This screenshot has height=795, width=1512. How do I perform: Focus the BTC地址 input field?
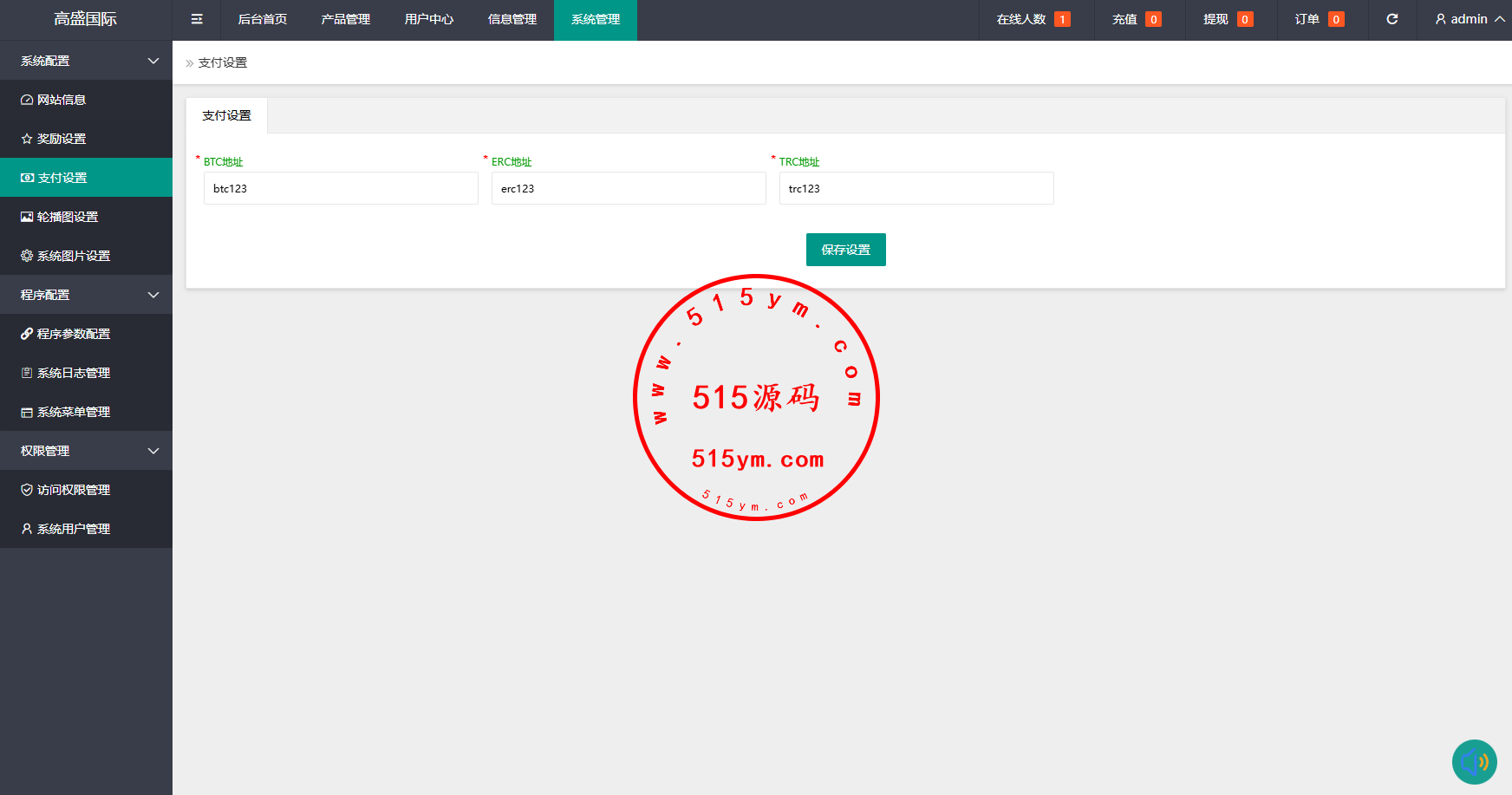click(x=341, y=188)
